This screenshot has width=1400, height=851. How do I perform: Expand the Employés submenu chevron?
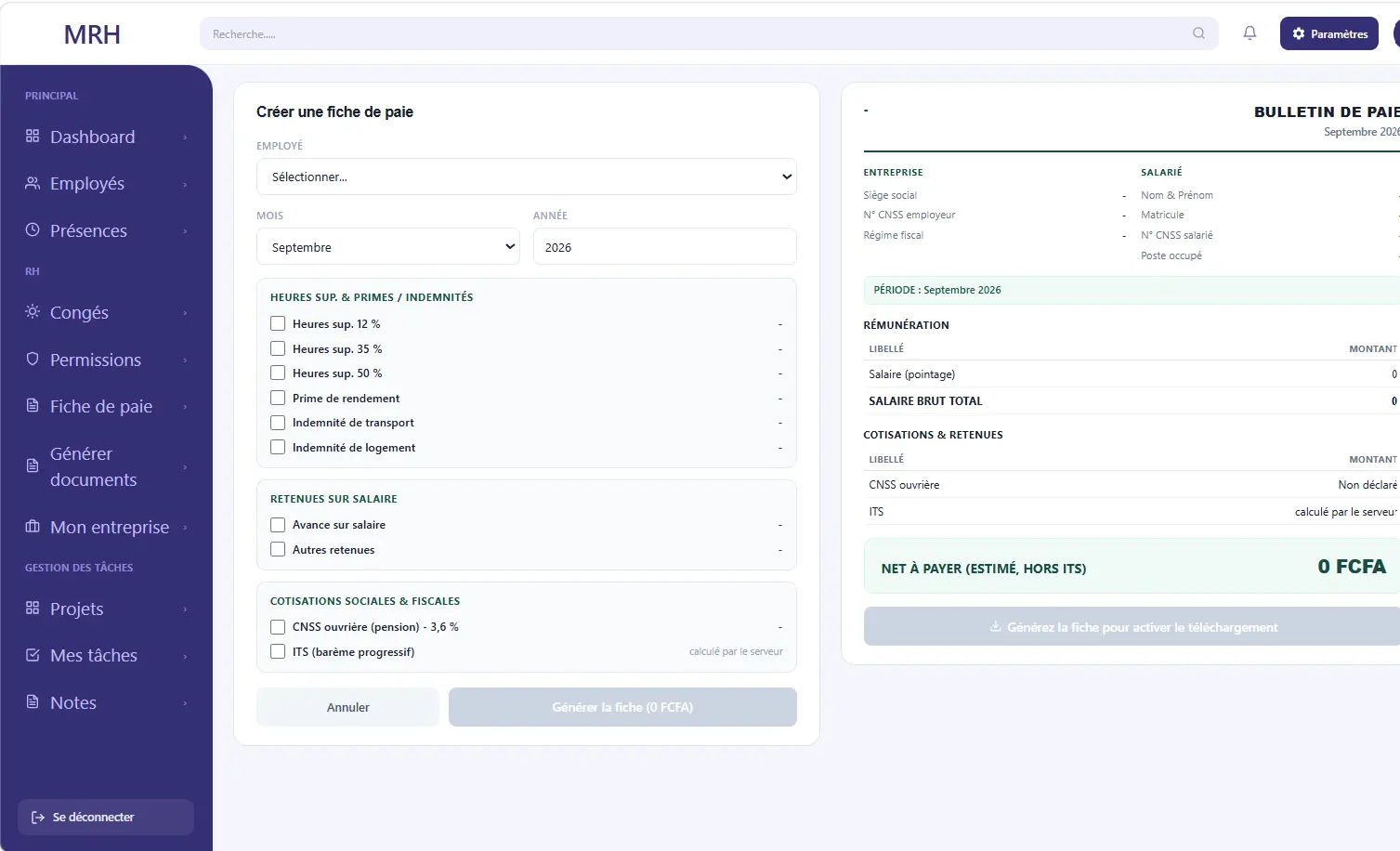pyautogui.click(x=185, y=184)
